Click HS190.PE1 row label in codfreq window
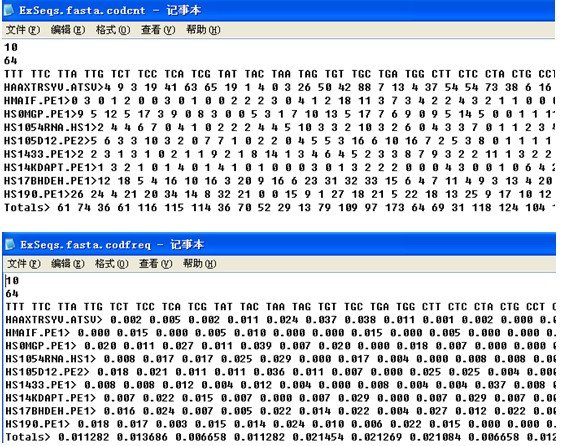The image size is (561, 446). [x=38, y=425]
